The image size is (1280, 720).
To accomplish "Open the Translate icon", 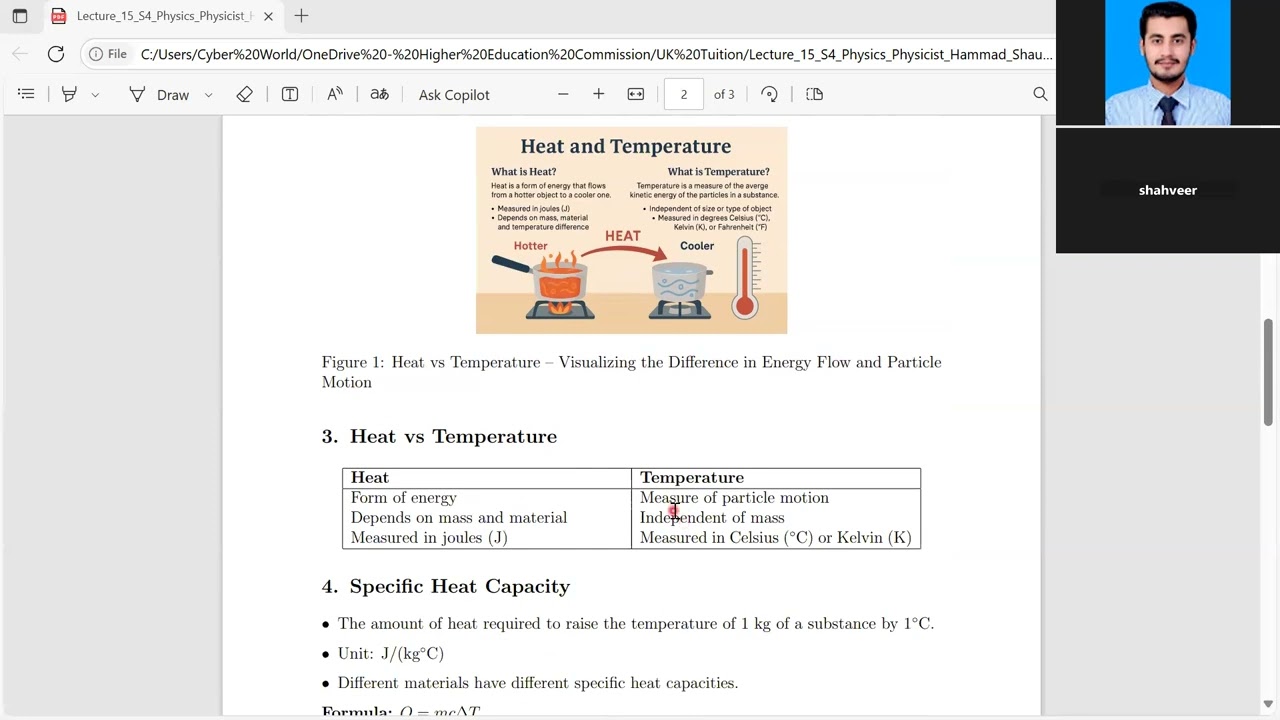I will [x=379, y=94].
